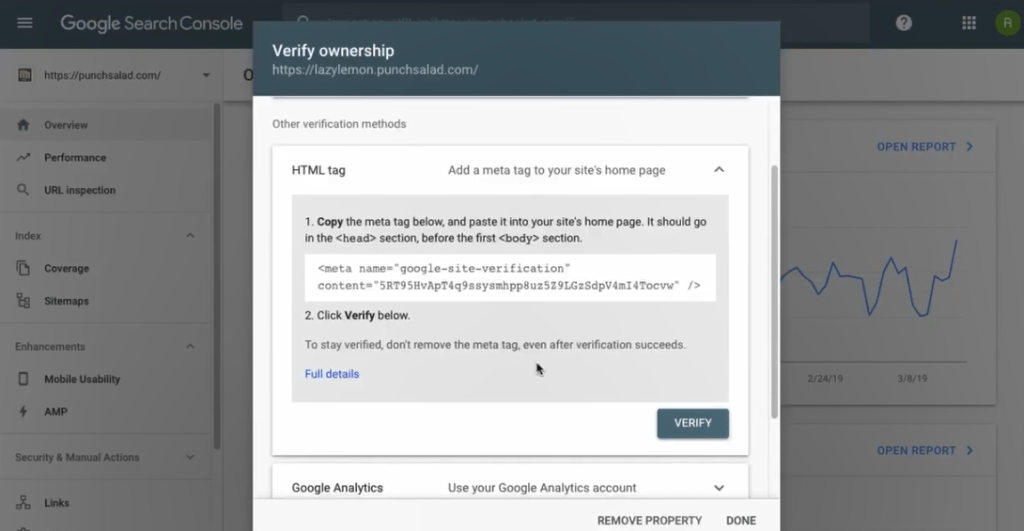Open Performance from its trend icon
The image size is (1024, 531).
coord(24,157)
